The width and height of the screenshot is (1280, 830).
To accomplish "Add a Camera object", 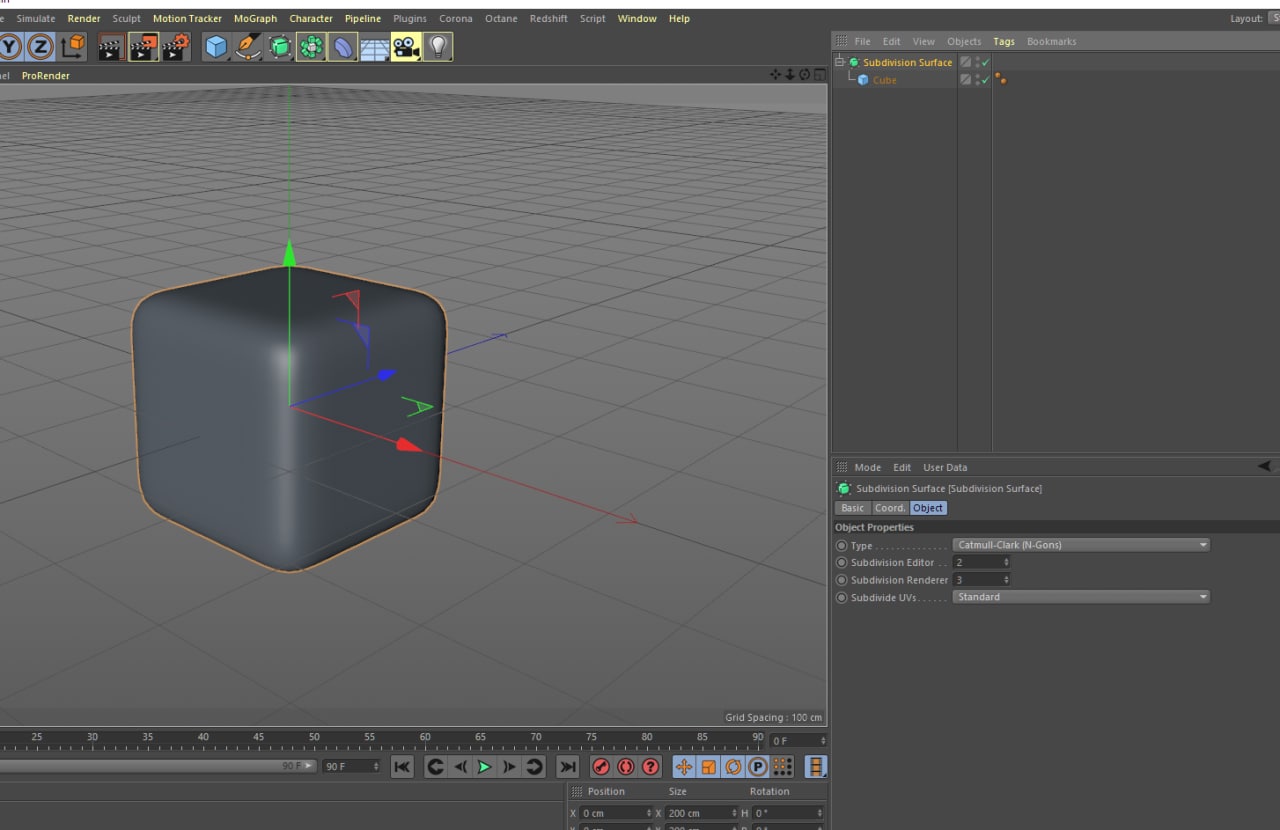I will [406, 47].
